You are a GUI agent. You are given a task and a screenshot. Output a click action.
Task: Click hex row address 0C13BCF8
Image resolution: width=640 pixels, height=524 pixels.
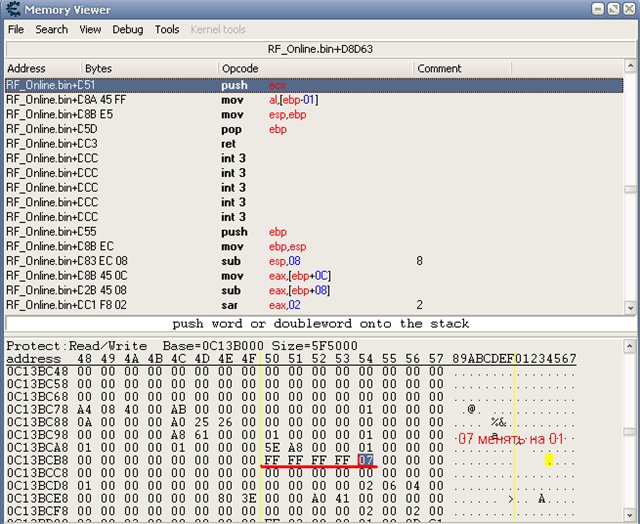(x=38, y=511)
